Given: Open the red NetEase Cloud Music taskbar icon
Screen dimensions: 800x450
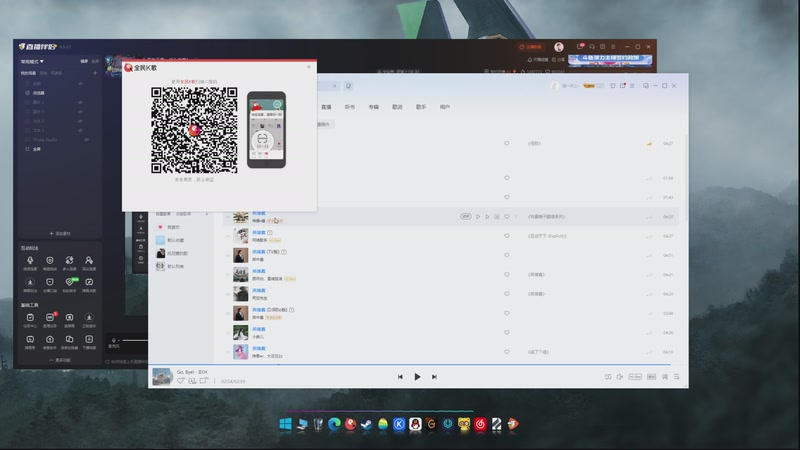Looking at the screenshot, I should [x=480, y=424].
